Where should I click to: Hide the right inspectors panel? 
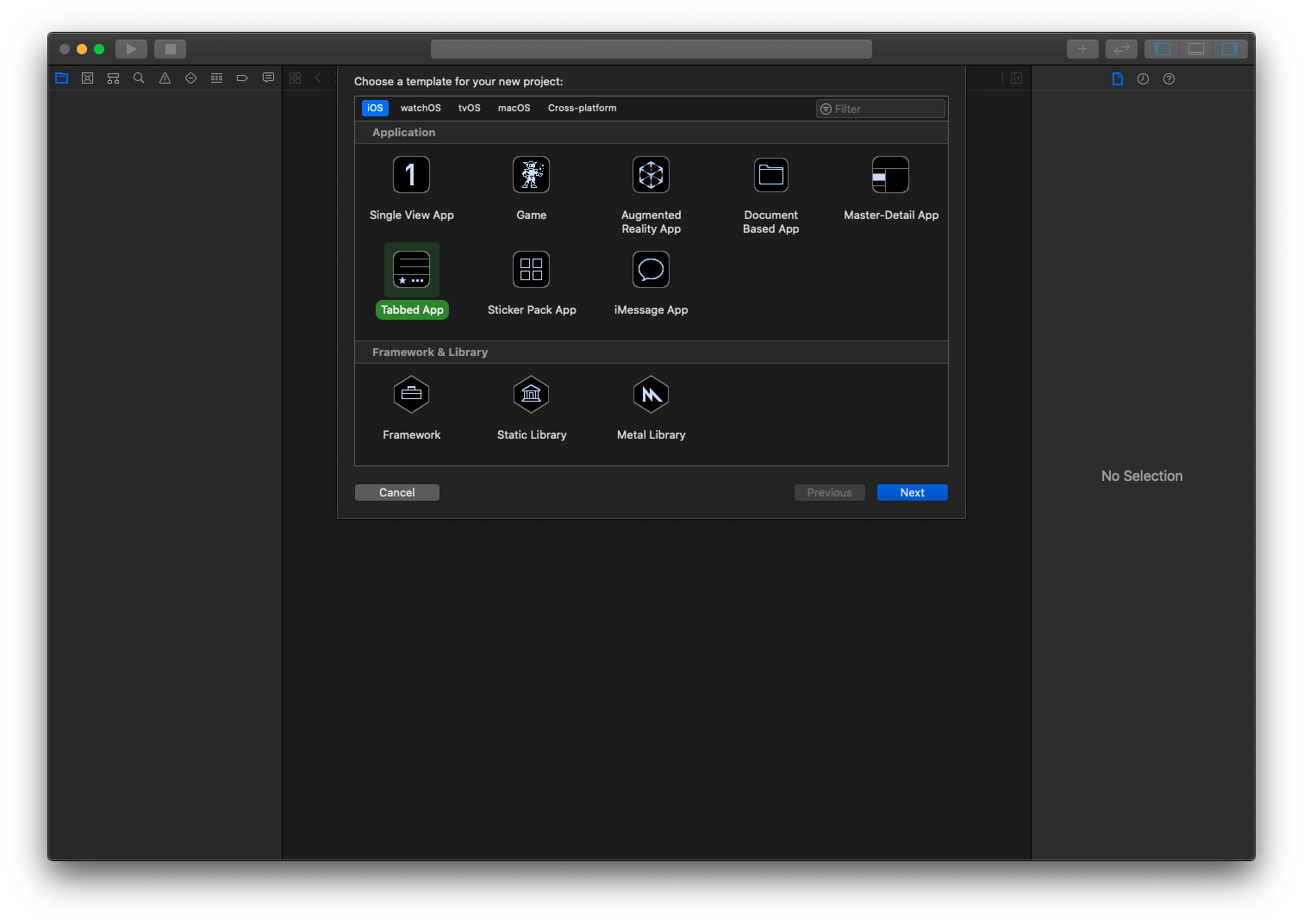(x=1229, y=49)
